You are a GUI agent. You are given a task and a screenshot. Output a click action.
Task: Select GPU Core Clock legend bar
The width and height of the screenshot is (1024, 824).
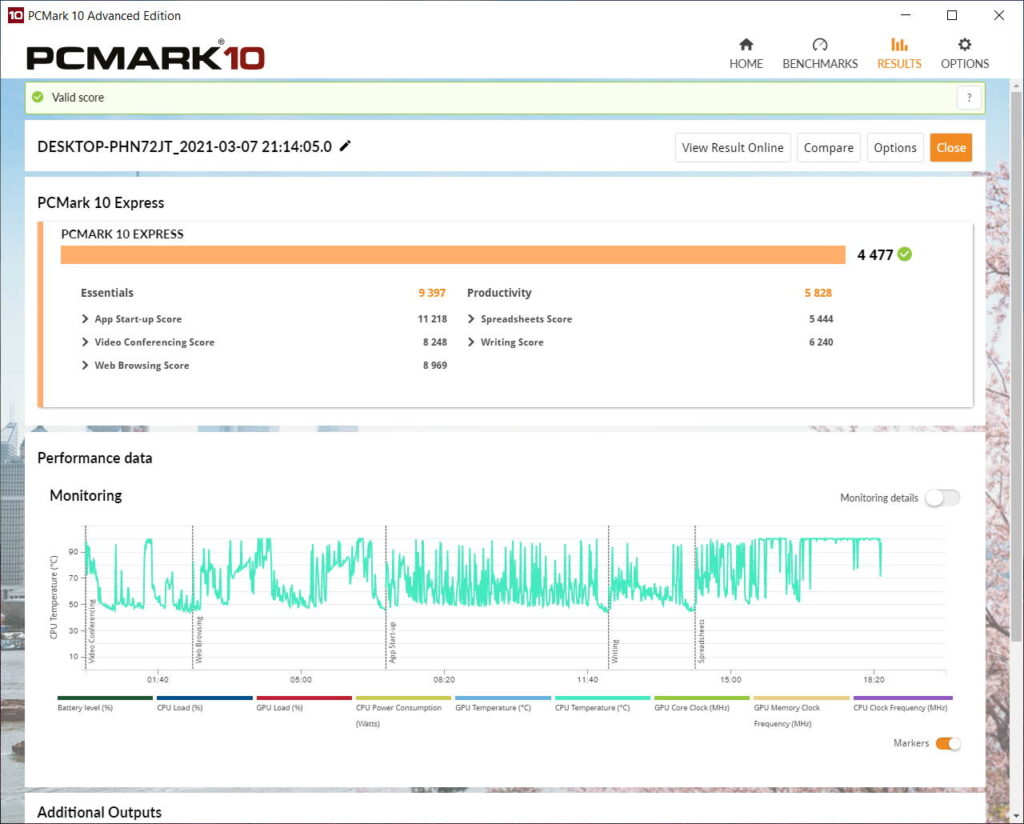[701, 698]
